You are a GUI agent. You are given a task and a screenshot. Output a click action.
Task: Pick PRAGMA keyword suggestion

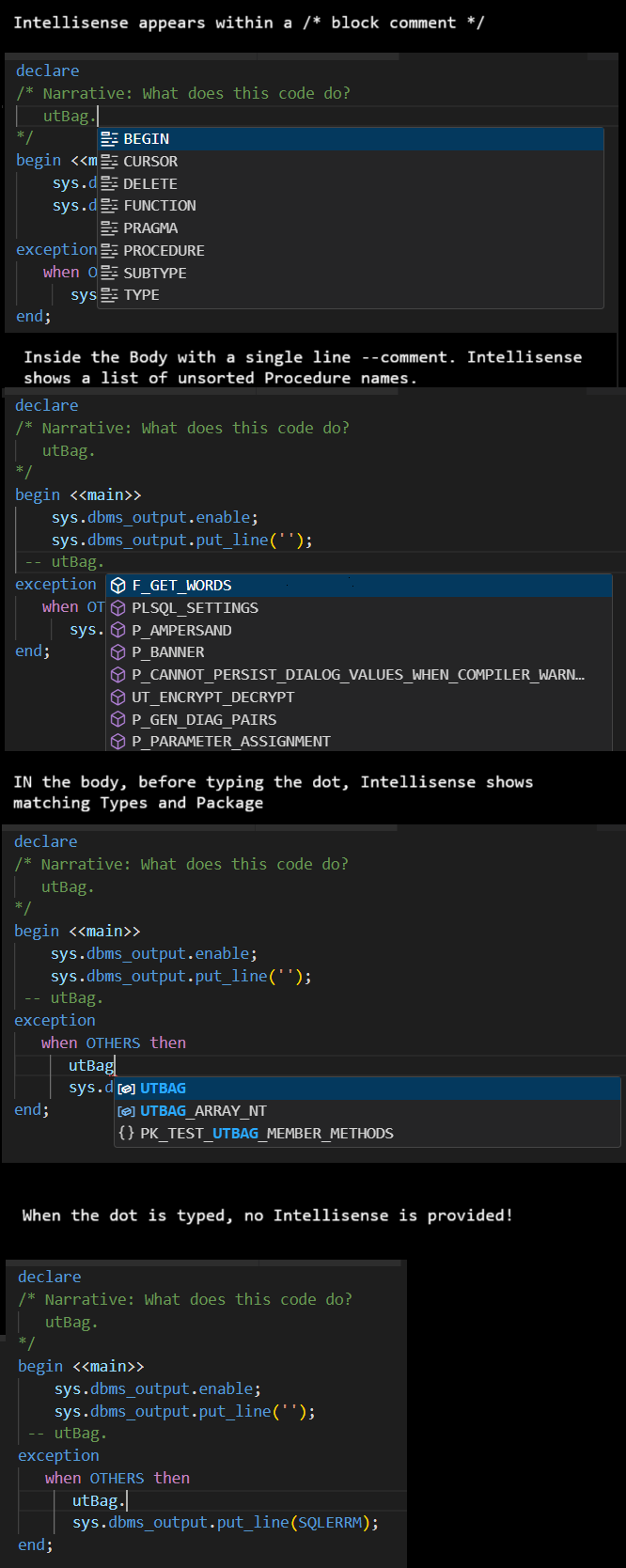[351, 228]
